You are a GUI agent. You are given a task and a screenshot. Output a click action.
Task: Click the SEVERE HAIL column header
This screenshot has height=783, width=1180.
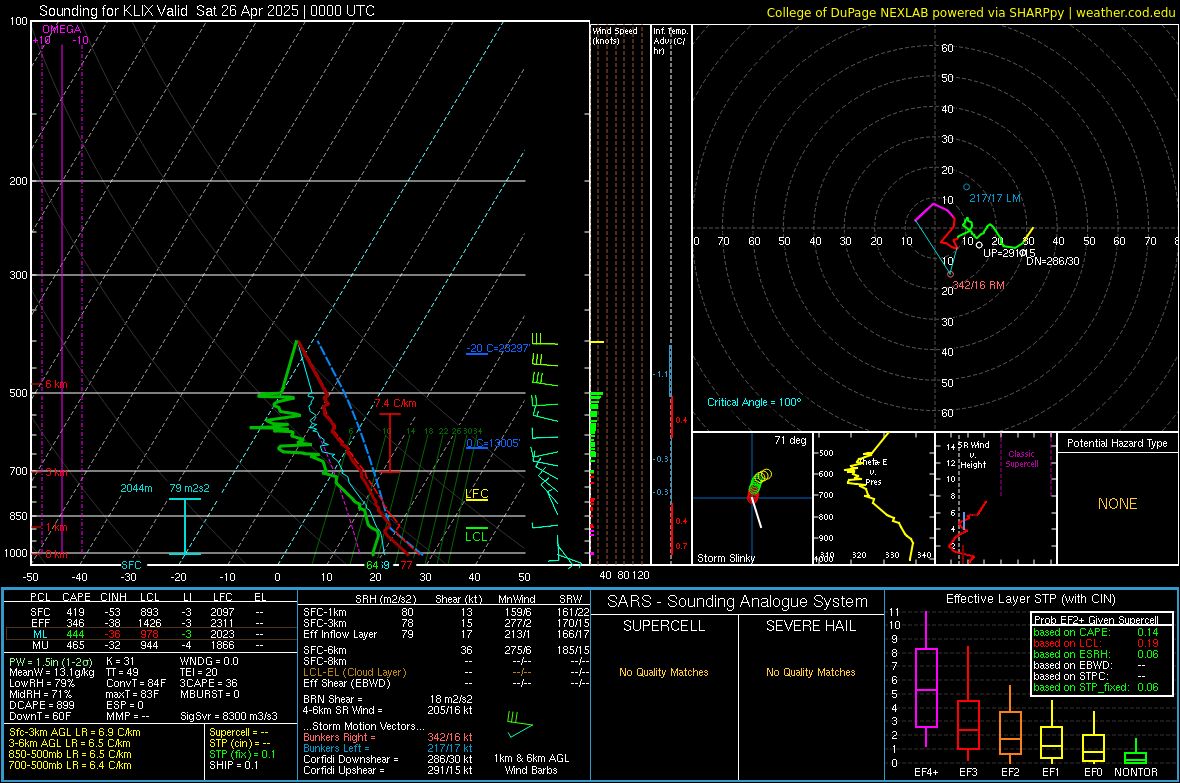click(810, 626)
